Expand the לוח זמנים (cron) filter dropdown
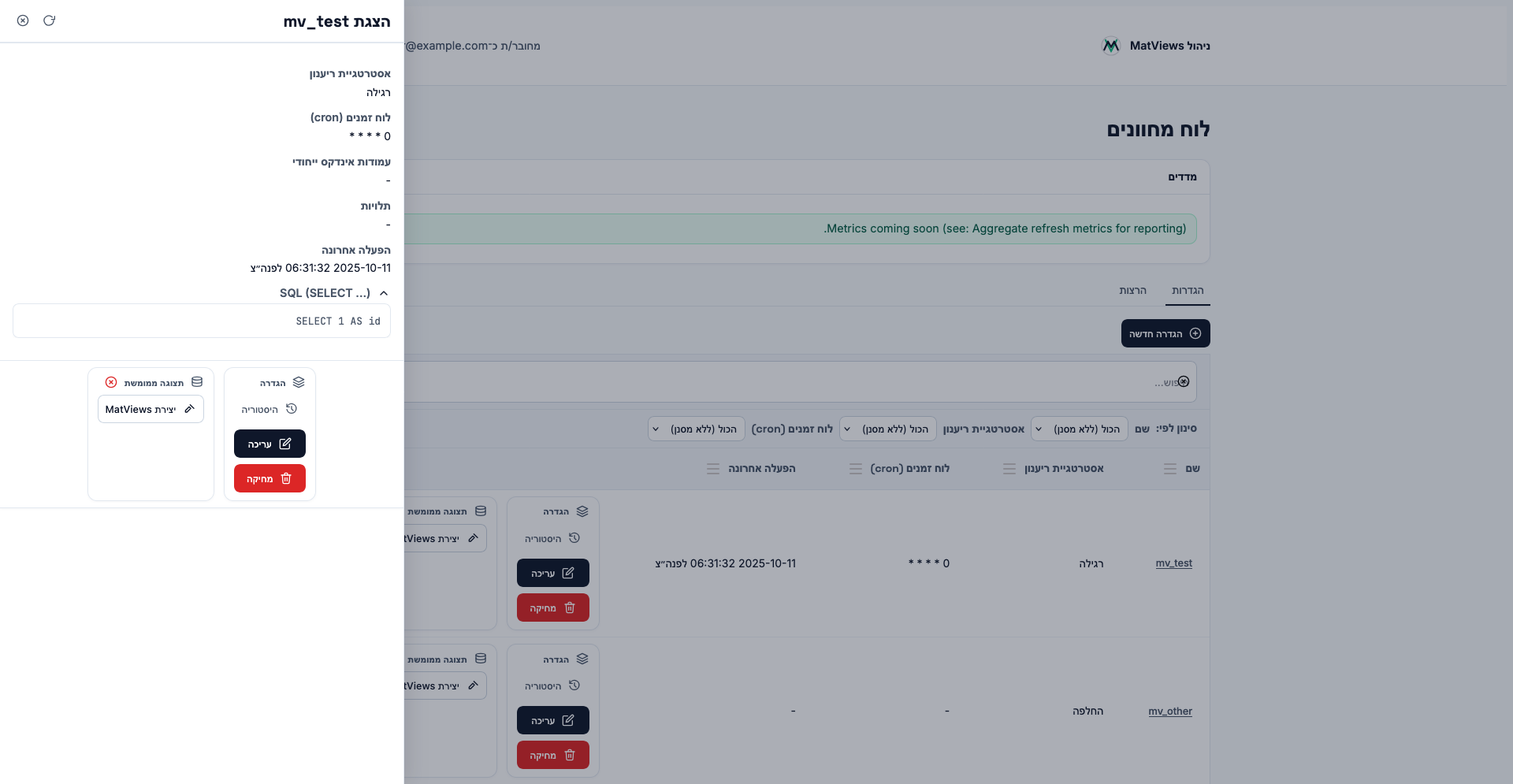The width and height of the screenshot is (1513, 784). pyautogui.click(x=696, y=429)
